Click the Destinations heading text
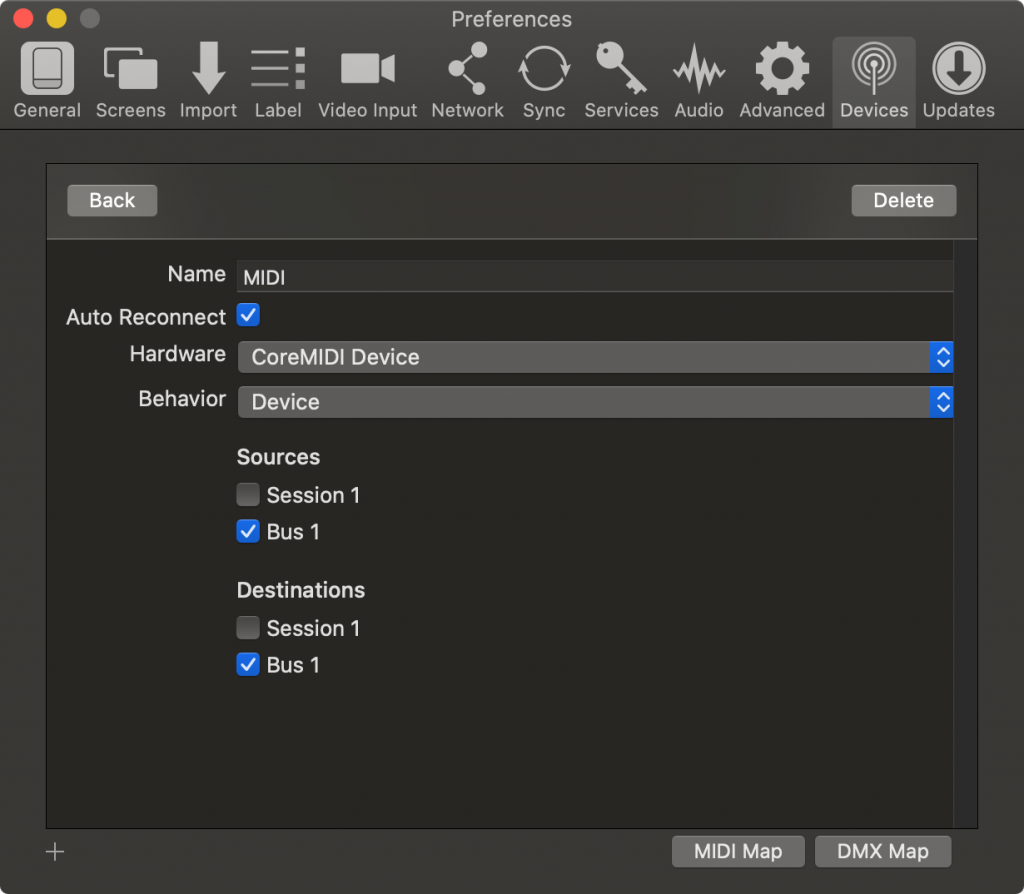The height and width of the screenshot is (894, 1024). click(300, 590)
